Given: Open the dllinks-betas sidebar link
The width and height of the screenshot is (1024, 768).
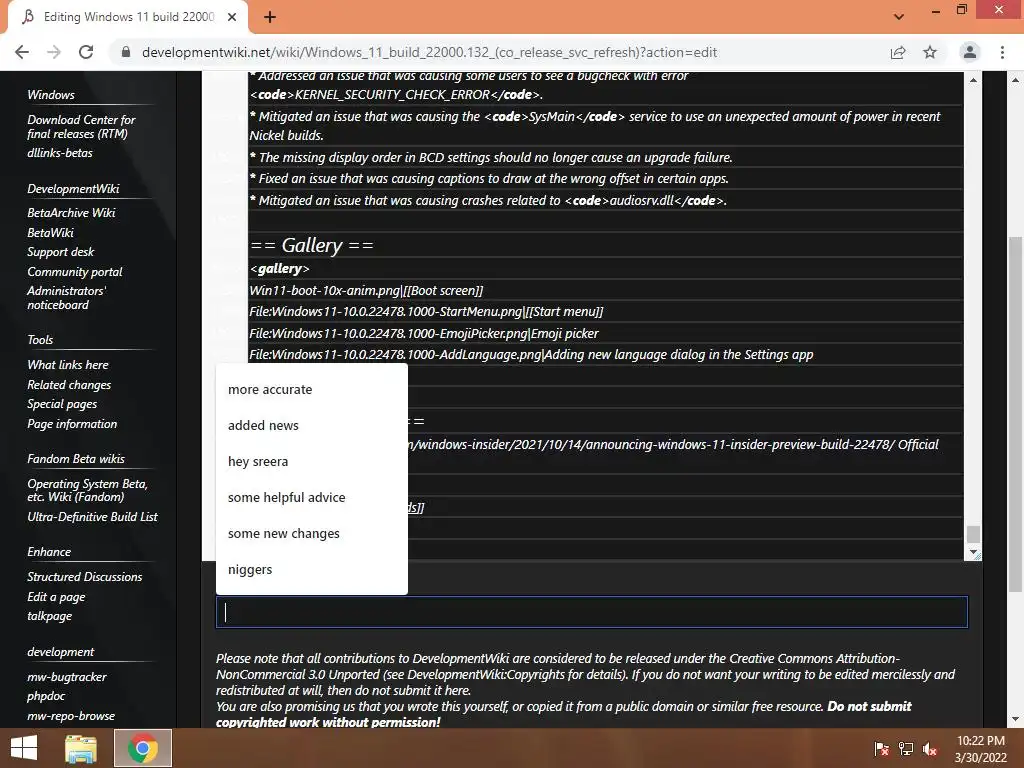Looking at the screenshot, I should [x=59, y=153].
